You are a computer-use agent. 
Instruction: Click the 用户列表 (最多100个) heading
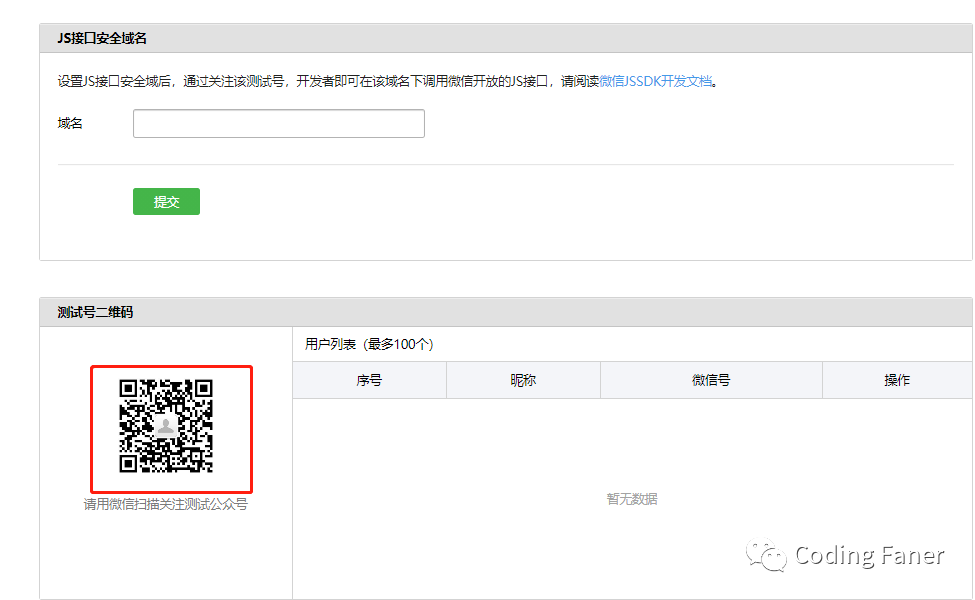click(x=369, y=344)
